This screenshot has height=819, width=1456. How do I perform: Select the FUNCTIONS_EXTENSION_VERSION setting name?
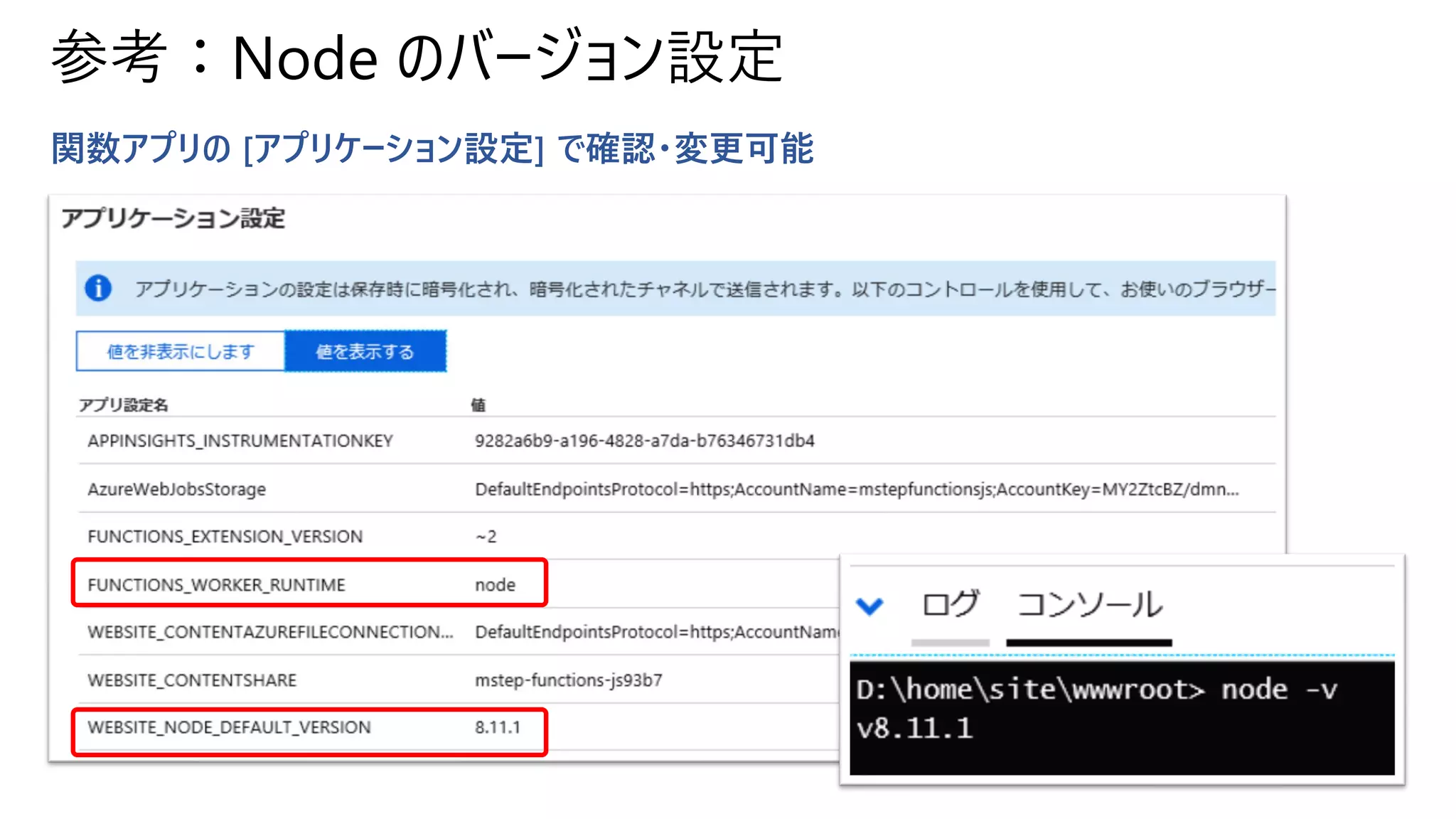coord(225,537)
